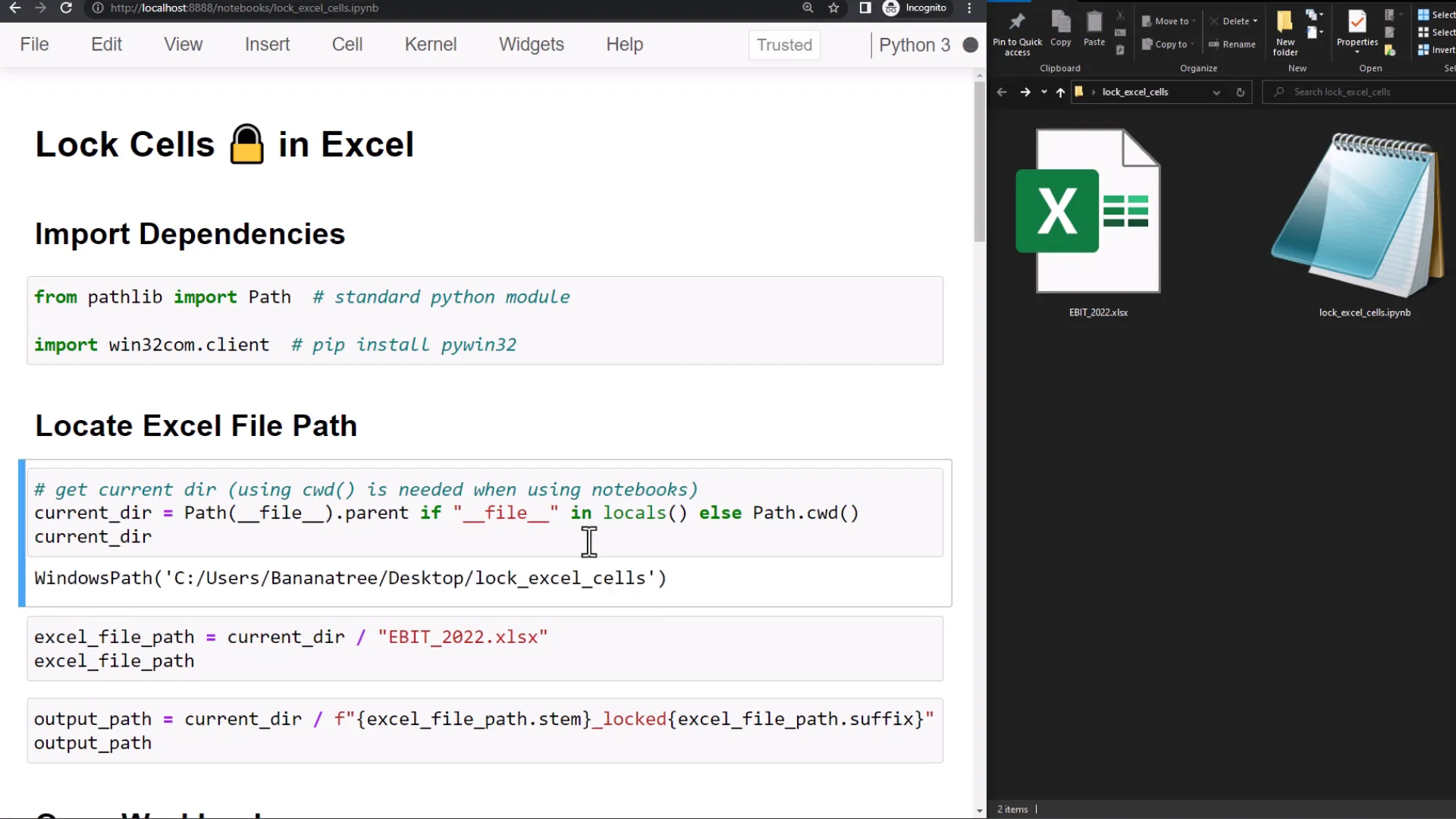Click the notebook scrollbar down arrow
Viewport: 1456px width, 819px height.
[x=980, y=811]
